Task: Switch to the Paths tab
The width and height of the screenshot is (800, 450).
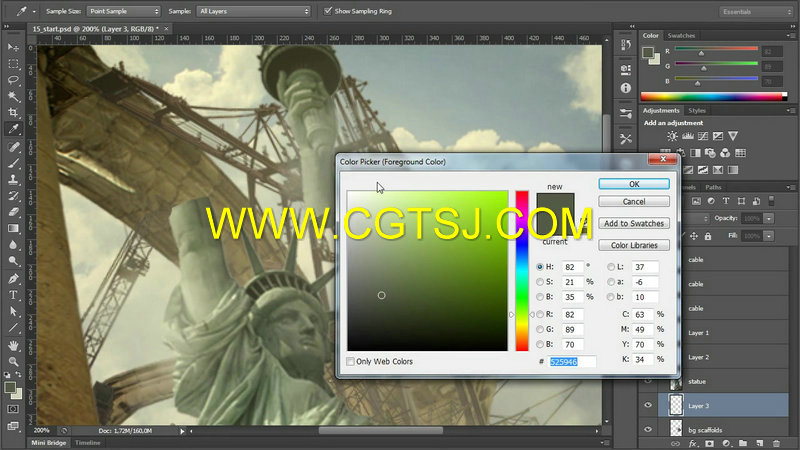Action: 713,187
